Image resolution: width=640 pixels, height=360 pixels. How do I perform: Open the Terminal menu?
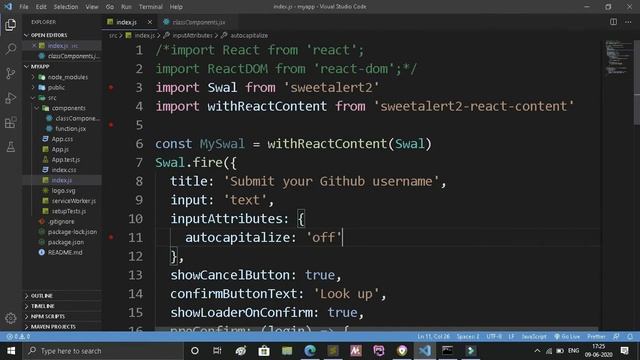151,7
